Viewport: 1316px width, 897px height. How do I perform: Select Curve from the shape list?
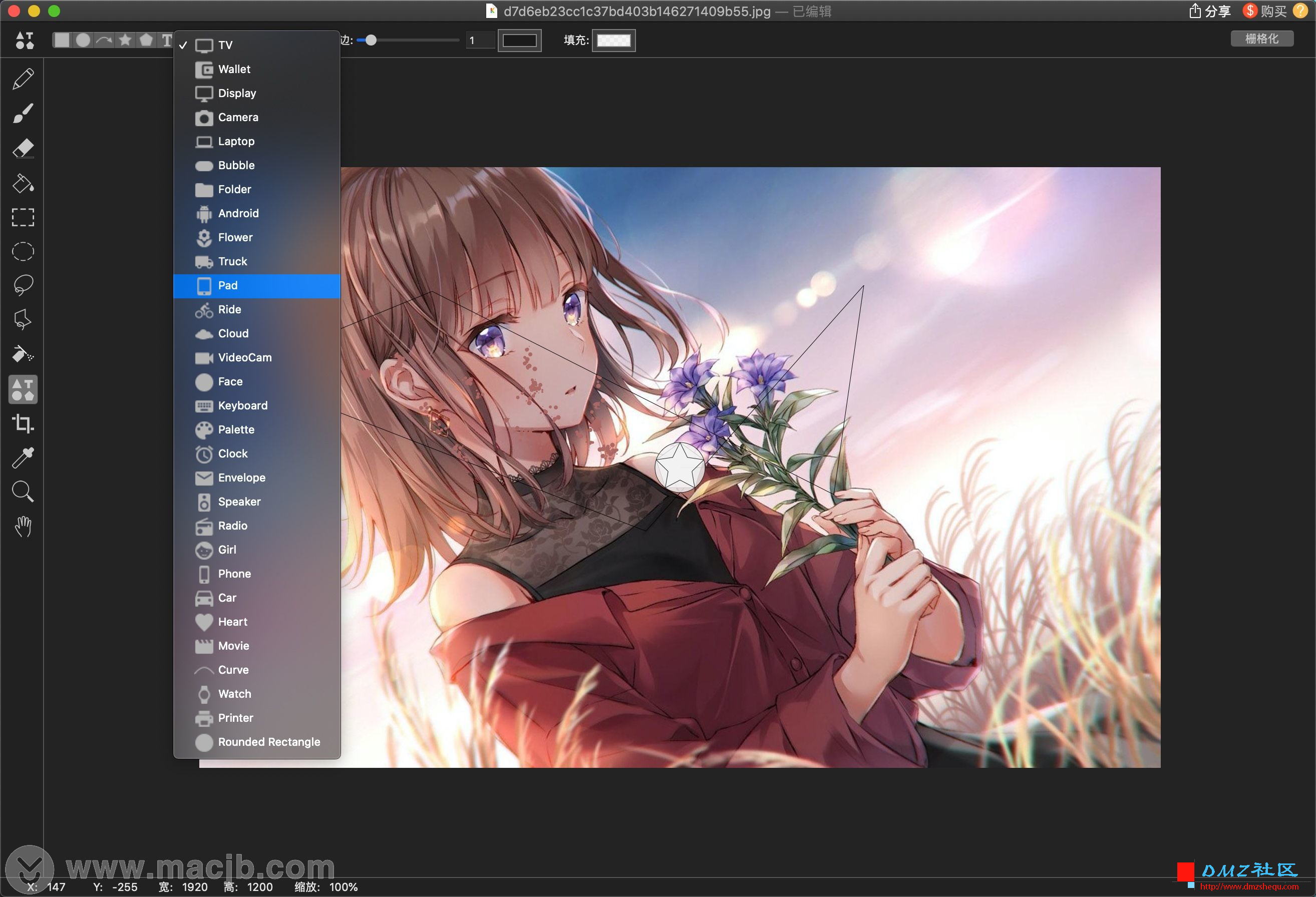pyautogui.click(x=256, y=671)
